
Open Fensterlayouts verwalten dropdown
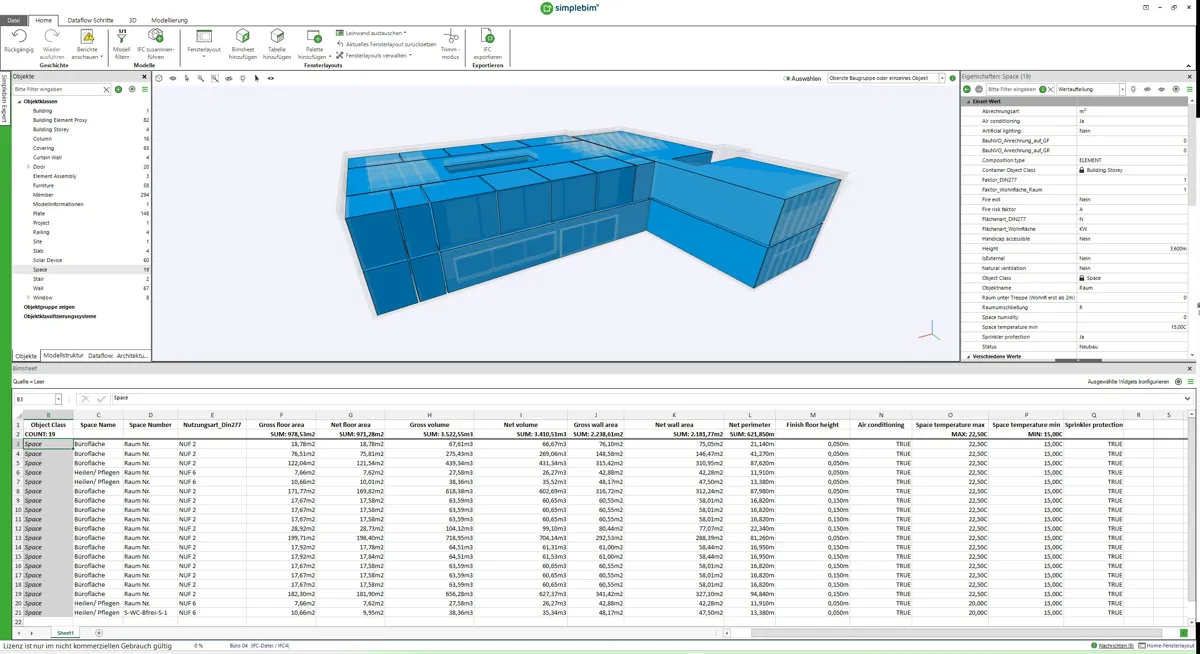click(x=374, y=55)
